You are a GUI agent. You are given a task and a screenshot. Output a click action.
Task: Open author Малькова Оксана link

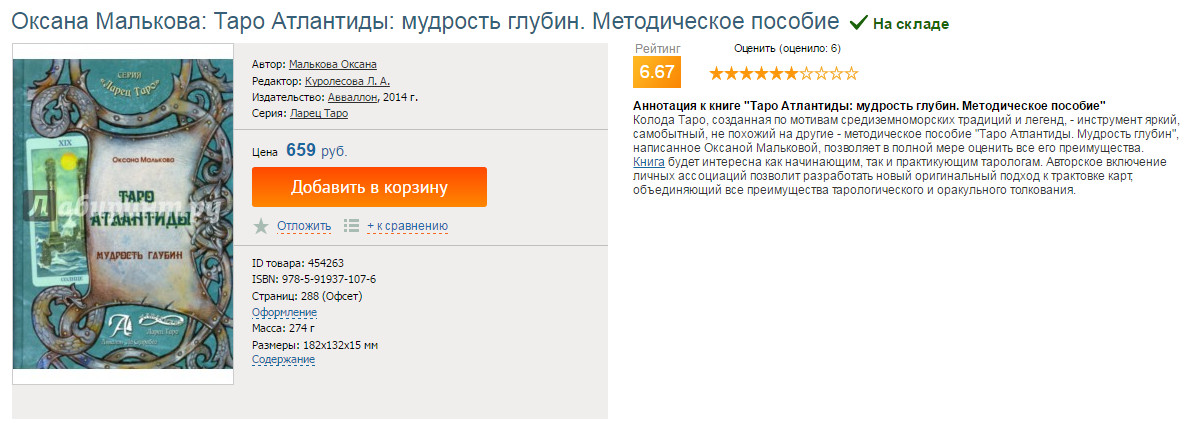point(333,65)
